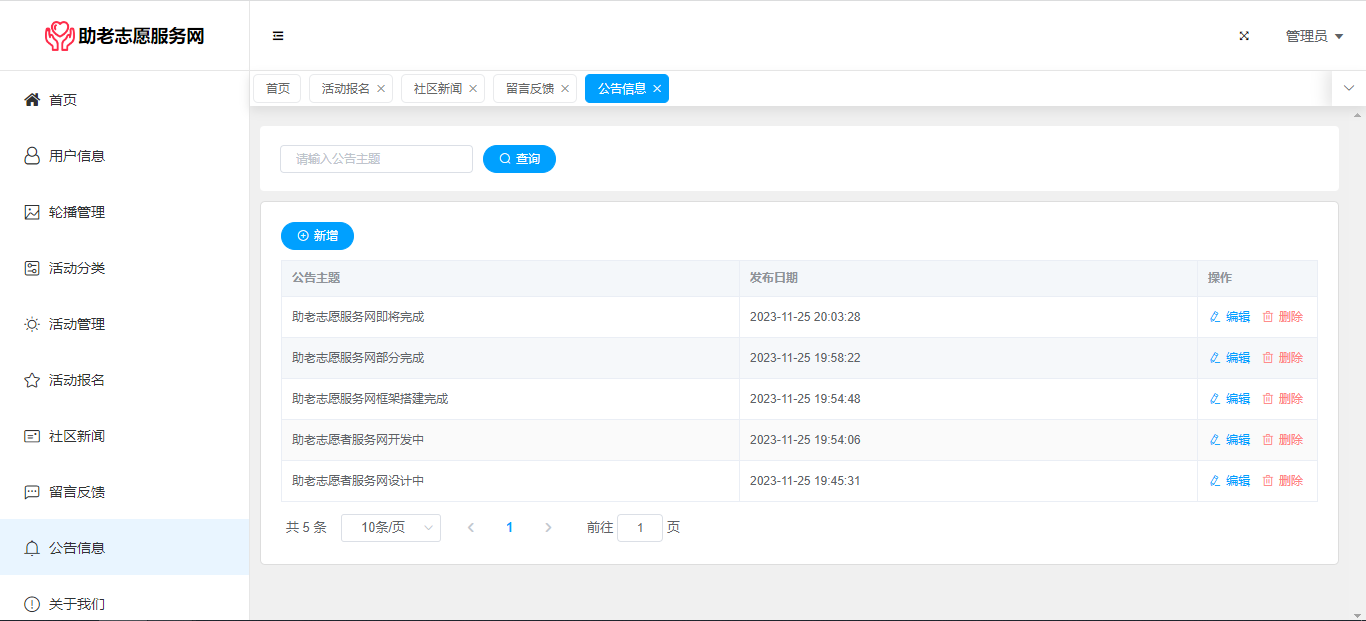Toggle fullscreen using the expand icon

(x=1244, y=36)
